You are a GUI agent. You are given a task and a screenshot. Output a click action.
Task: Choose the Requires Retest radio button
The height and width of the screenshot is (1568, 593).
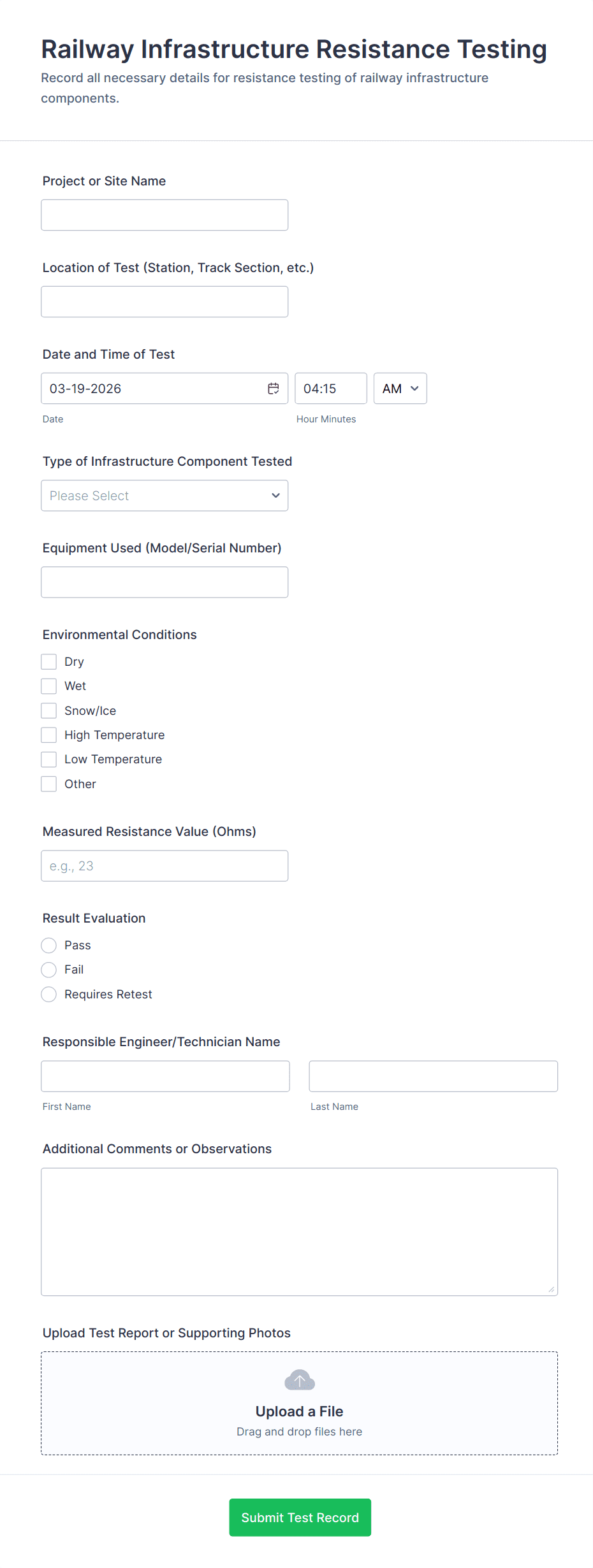[x=49, y=995]
